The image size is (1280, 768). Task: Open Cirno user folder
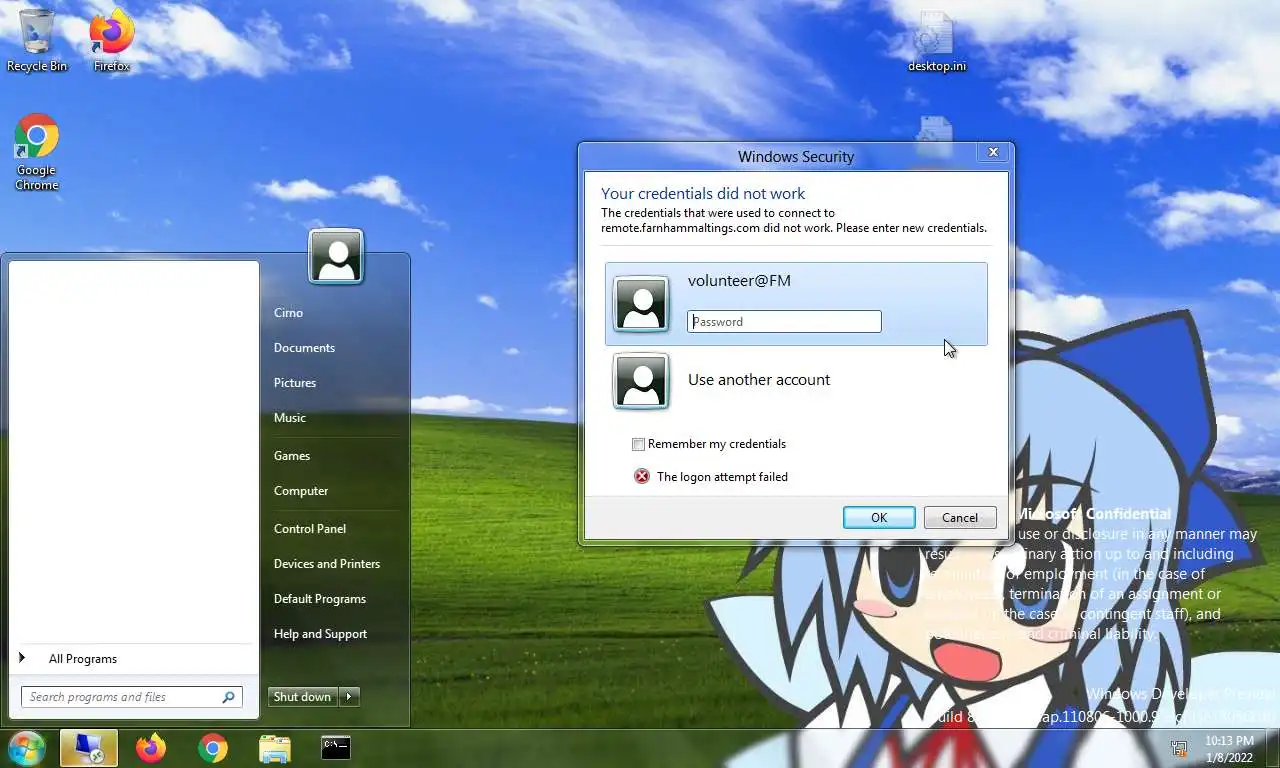point(288,313)
